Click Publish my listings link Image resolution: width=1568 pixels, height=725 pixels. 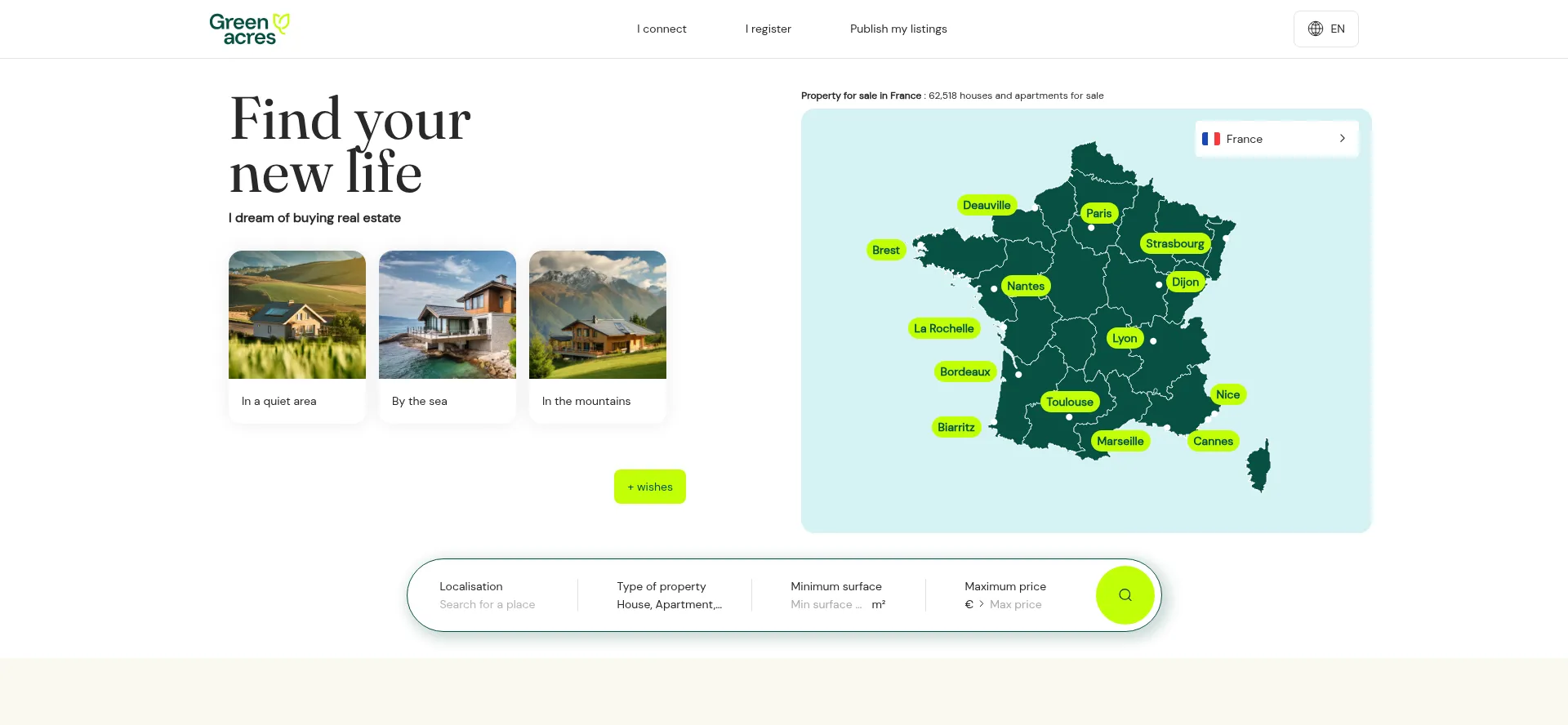click(x=898, y=29)
